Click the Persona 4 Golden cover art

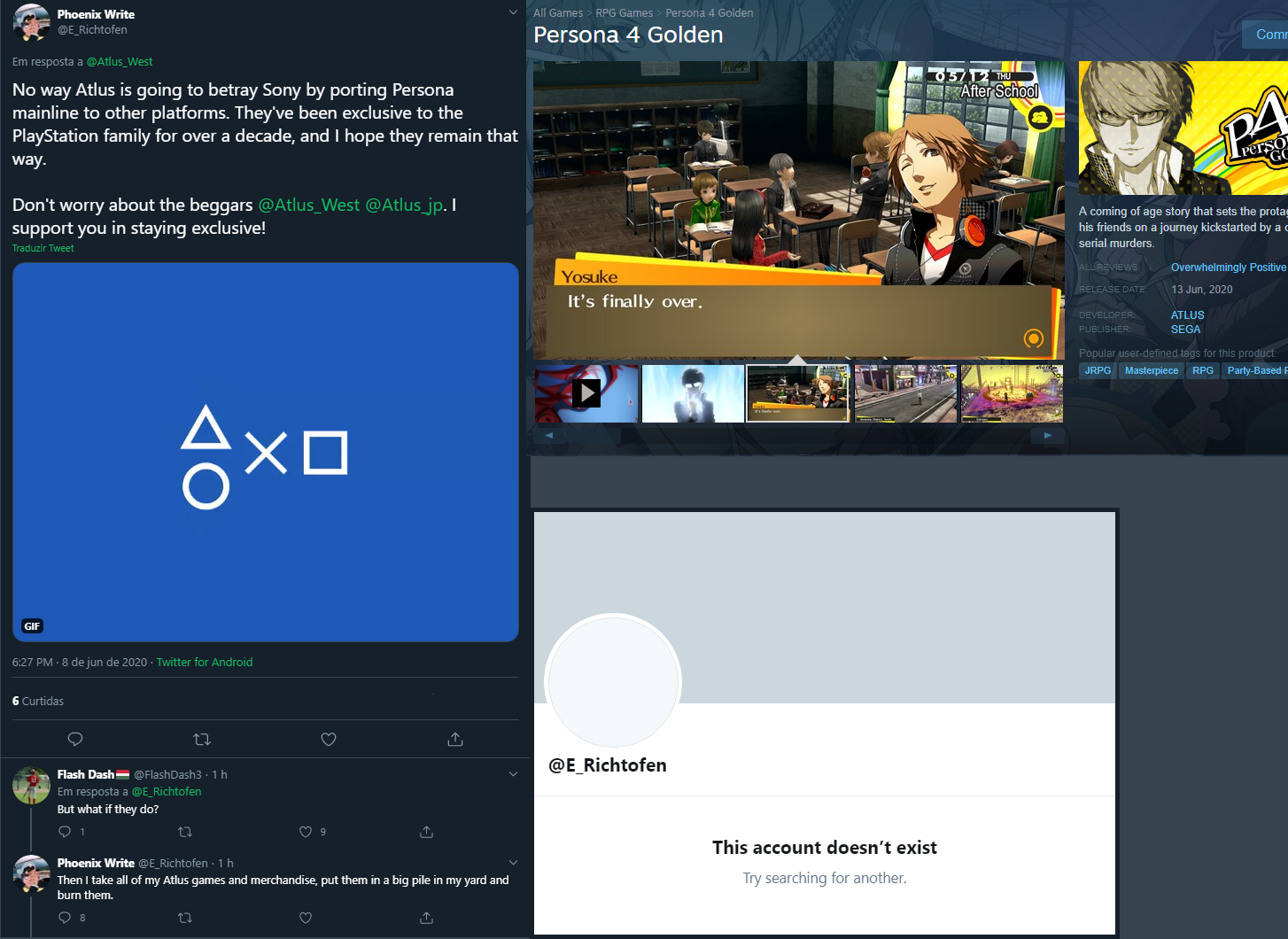click(x=1183, y=128)
